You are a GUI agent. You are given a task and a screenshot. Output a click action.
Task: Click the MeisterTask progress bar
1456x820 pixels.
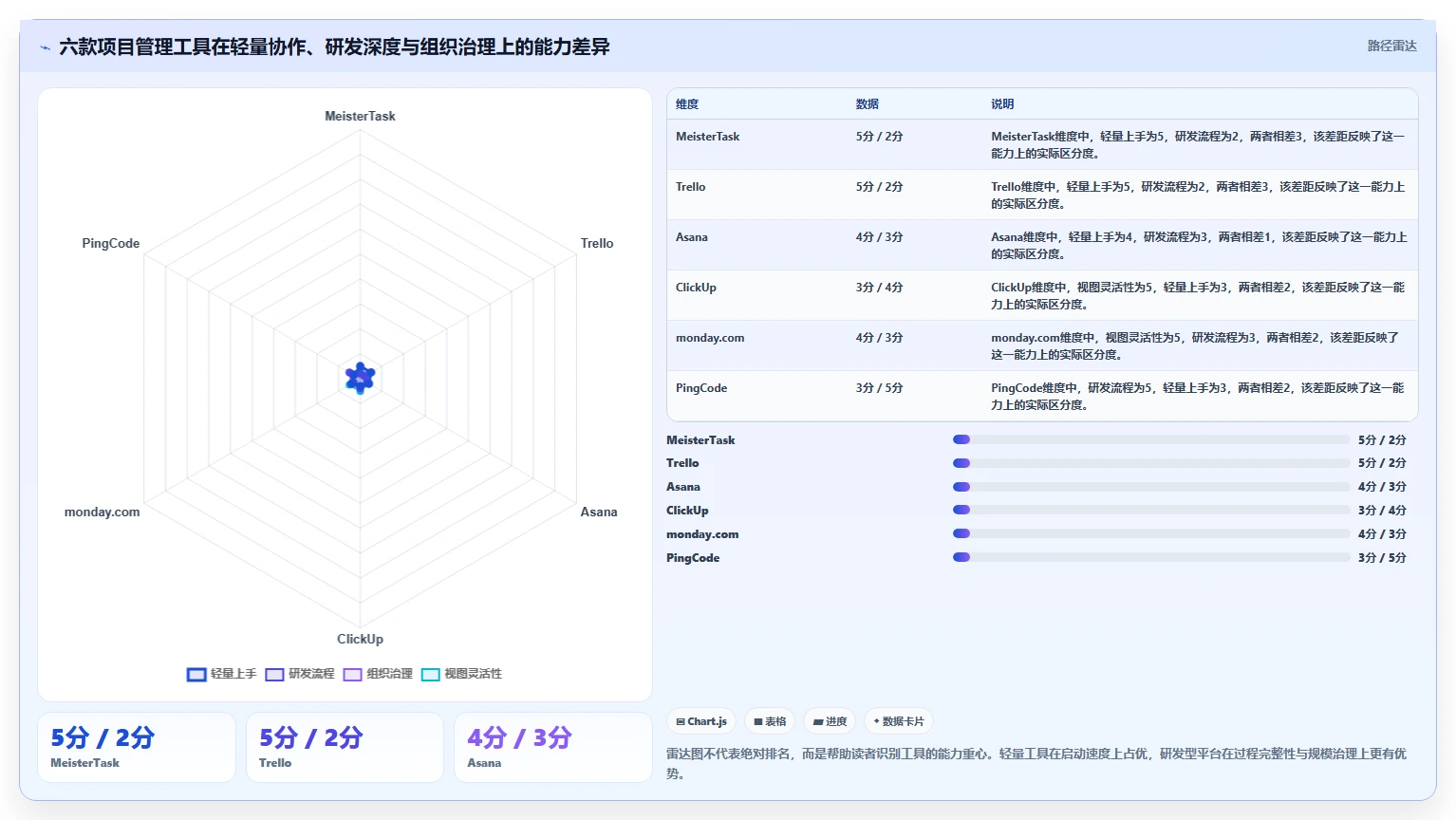click(1151, 439)
